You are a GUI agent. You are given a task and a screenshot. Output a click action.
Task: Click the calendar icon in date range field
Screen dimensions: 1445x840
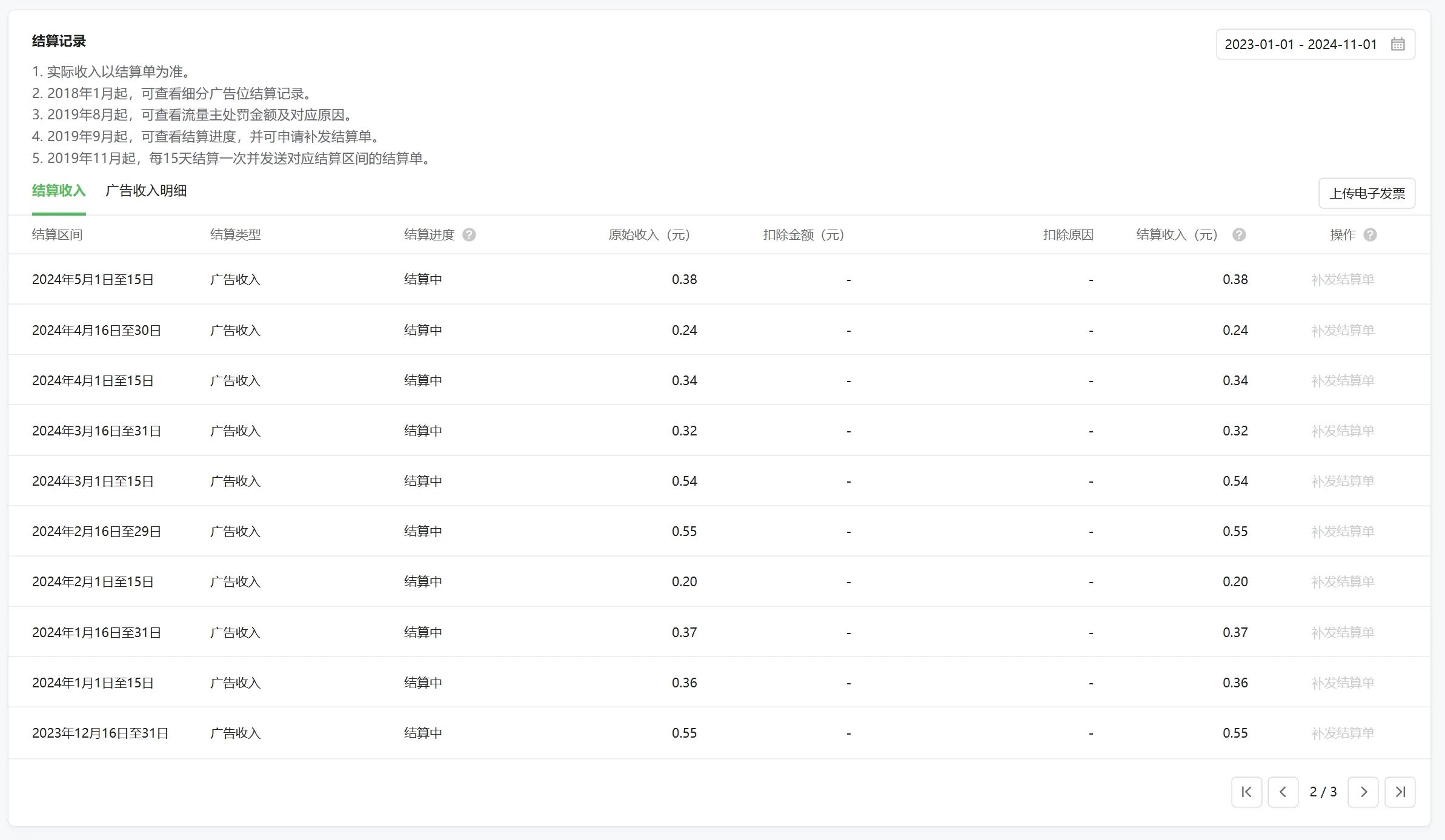tap(1398, 44)
